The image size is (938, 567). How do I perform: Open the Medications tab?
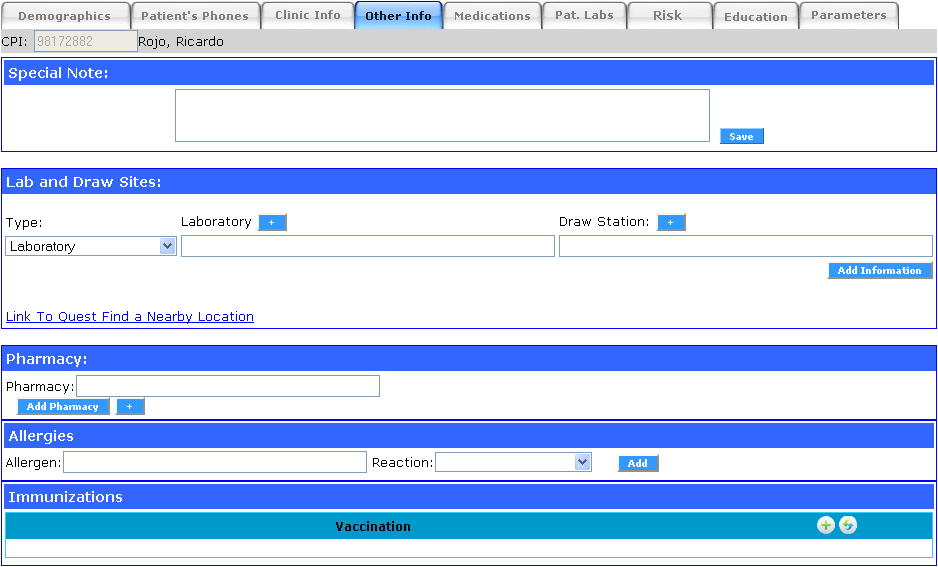click(x=492, y=16)
